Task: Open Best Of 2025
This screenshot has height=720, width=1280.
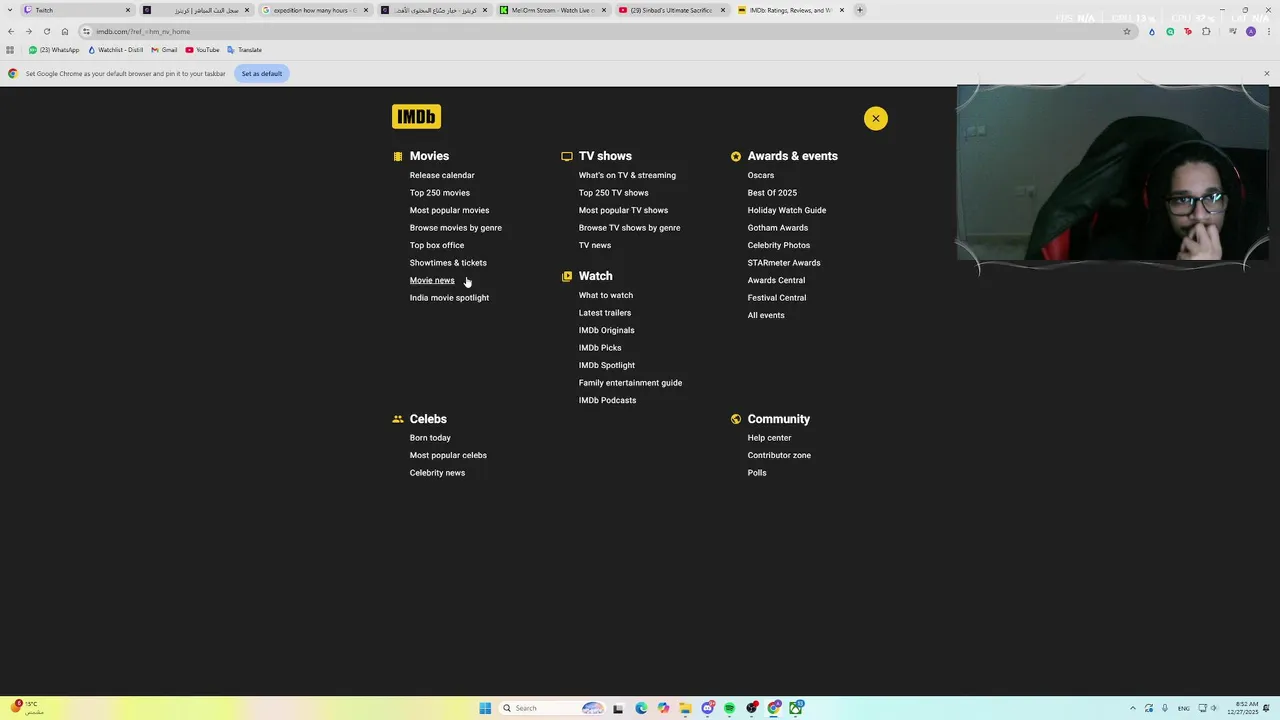Action: (x=772, y=193)
